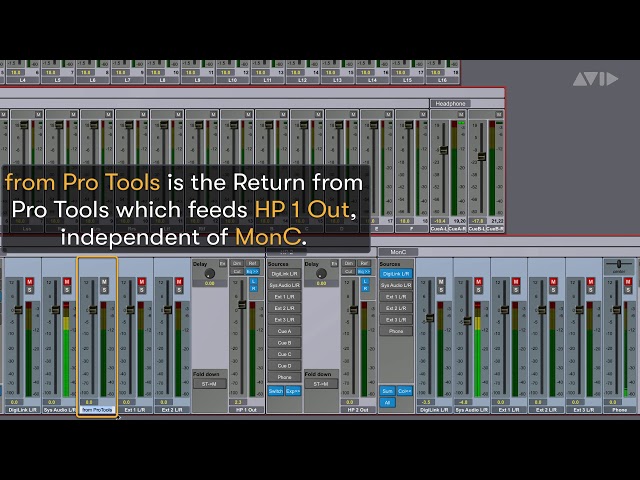The width and height of the screenshot is (640, 480).
Task: Expand sources with the Exp>> button
Action: (x=293, y=391)
